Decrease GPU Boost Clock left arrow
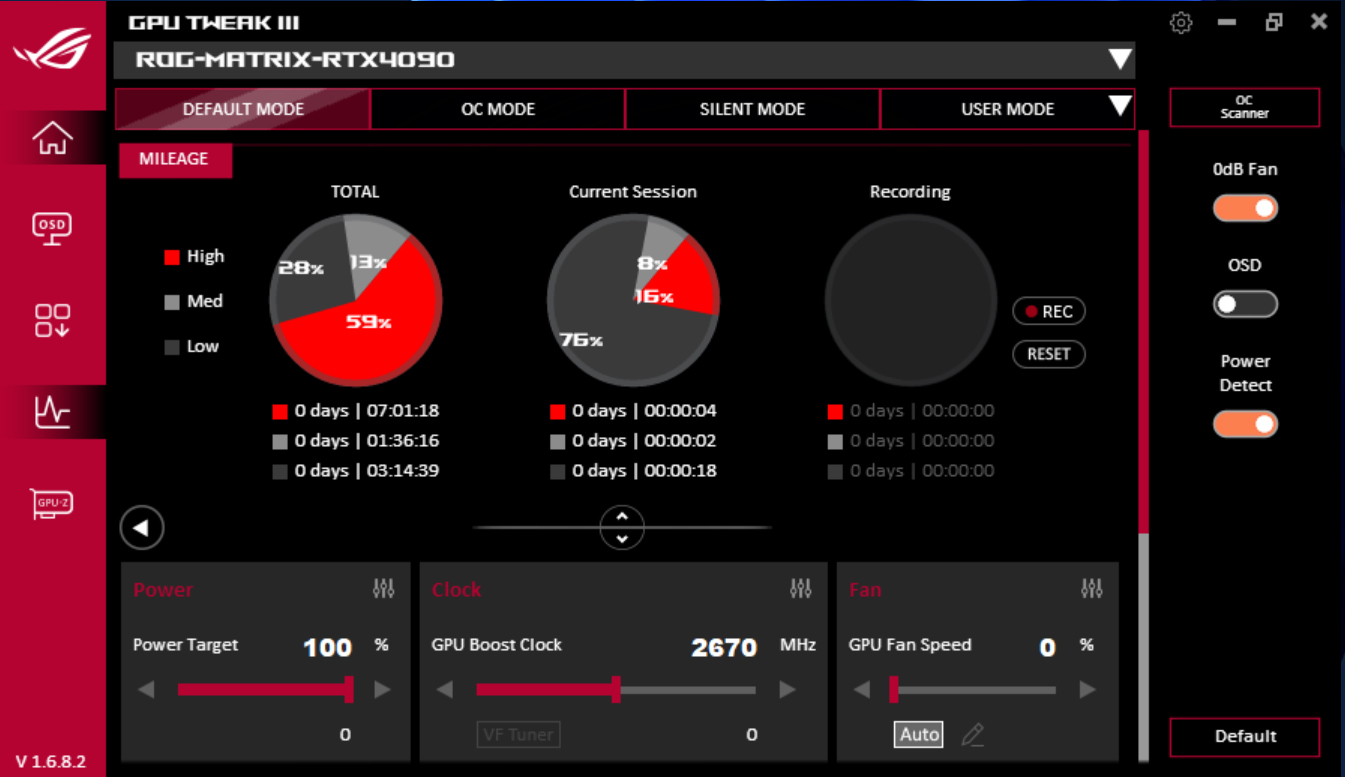The width and height of the screenshot is (1345, 777). 445,689
